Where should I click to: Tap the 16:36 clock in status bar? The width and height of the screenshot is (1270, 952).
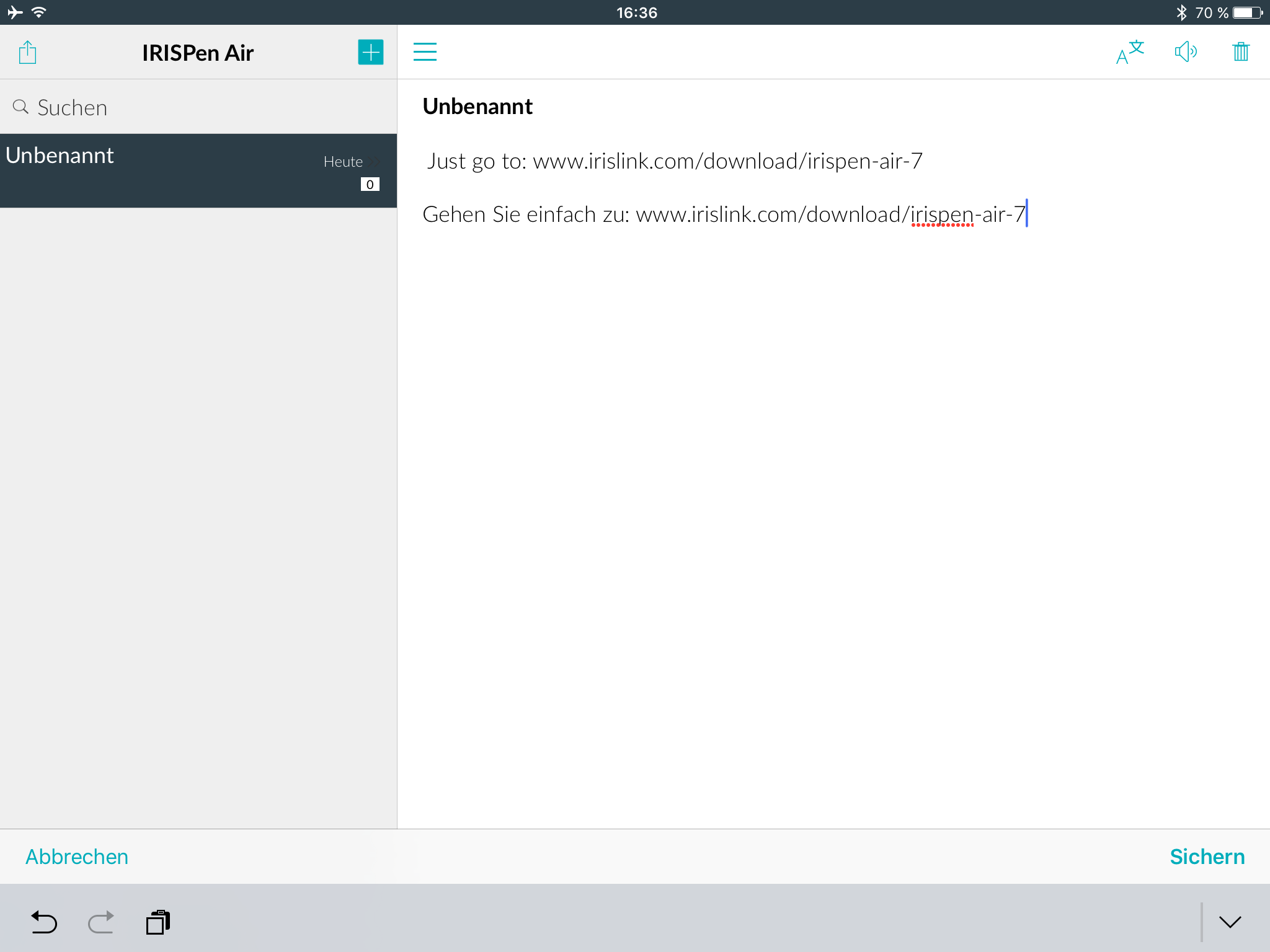point(637,12)
